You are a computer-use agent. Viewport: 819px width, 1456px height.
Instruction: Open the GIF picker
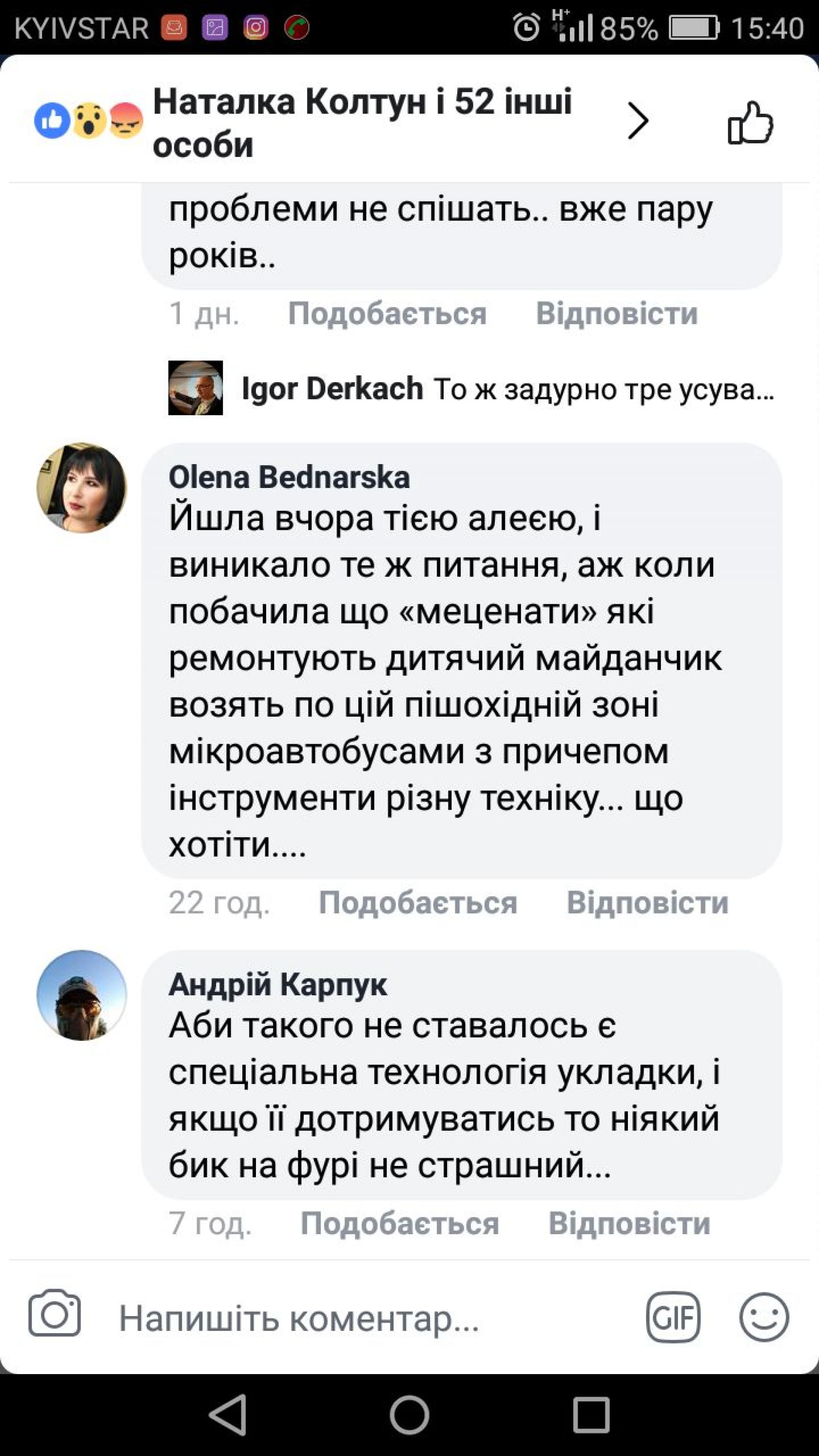(x=673, y=1317)
